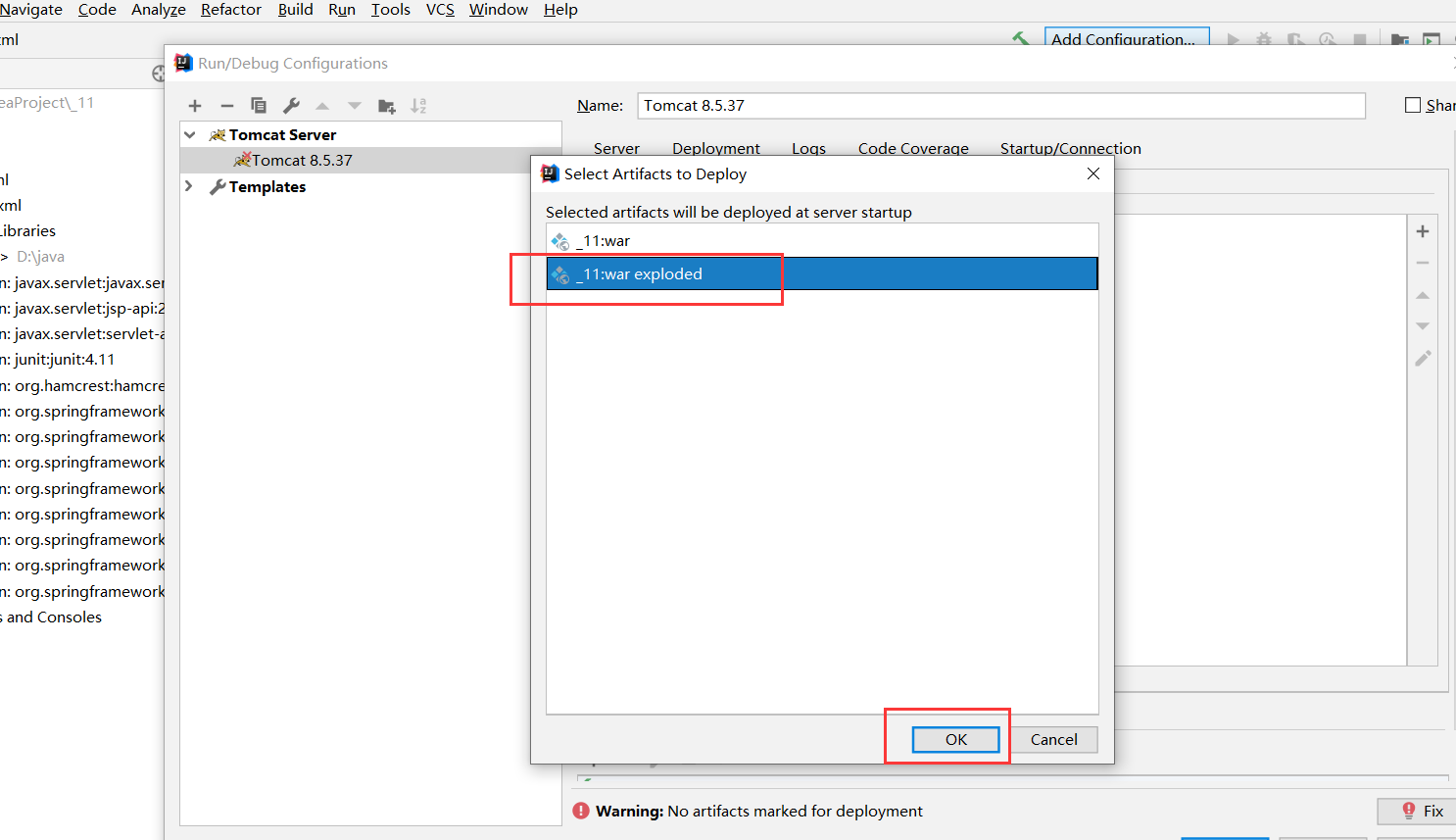Create new folder for configurations
The height and width of the screenshot is (840, 1456).
[387, 106]
